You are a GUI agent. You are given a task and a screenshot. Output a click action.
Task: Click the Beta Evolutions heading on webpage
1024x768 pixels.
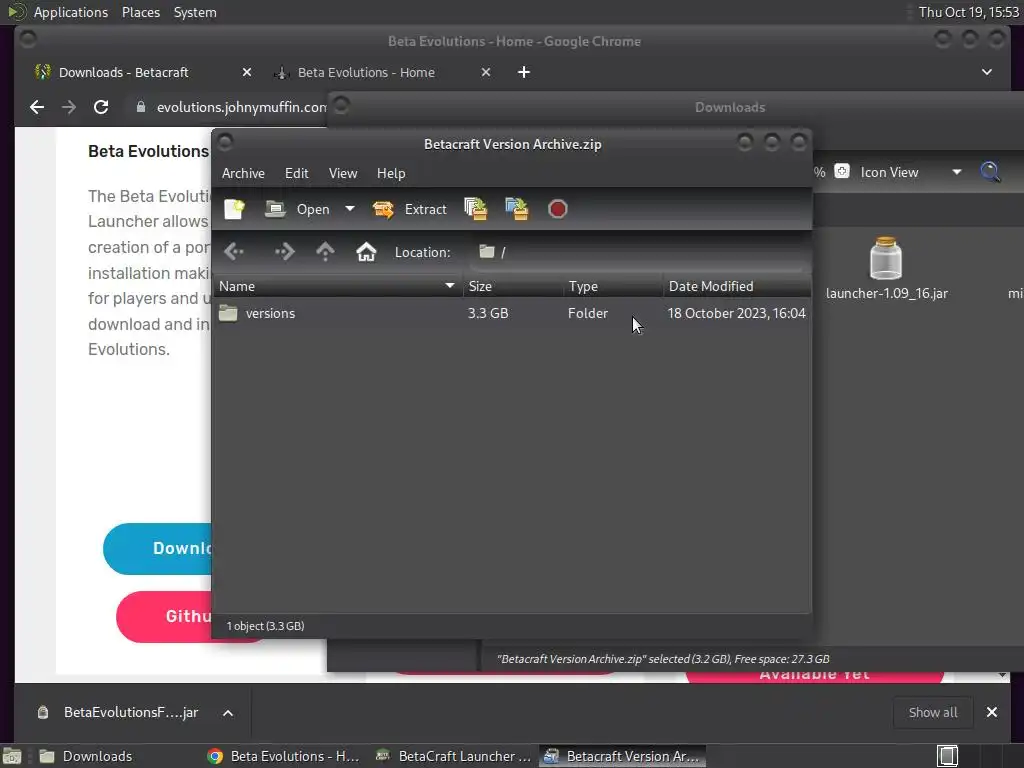[148, 152]
